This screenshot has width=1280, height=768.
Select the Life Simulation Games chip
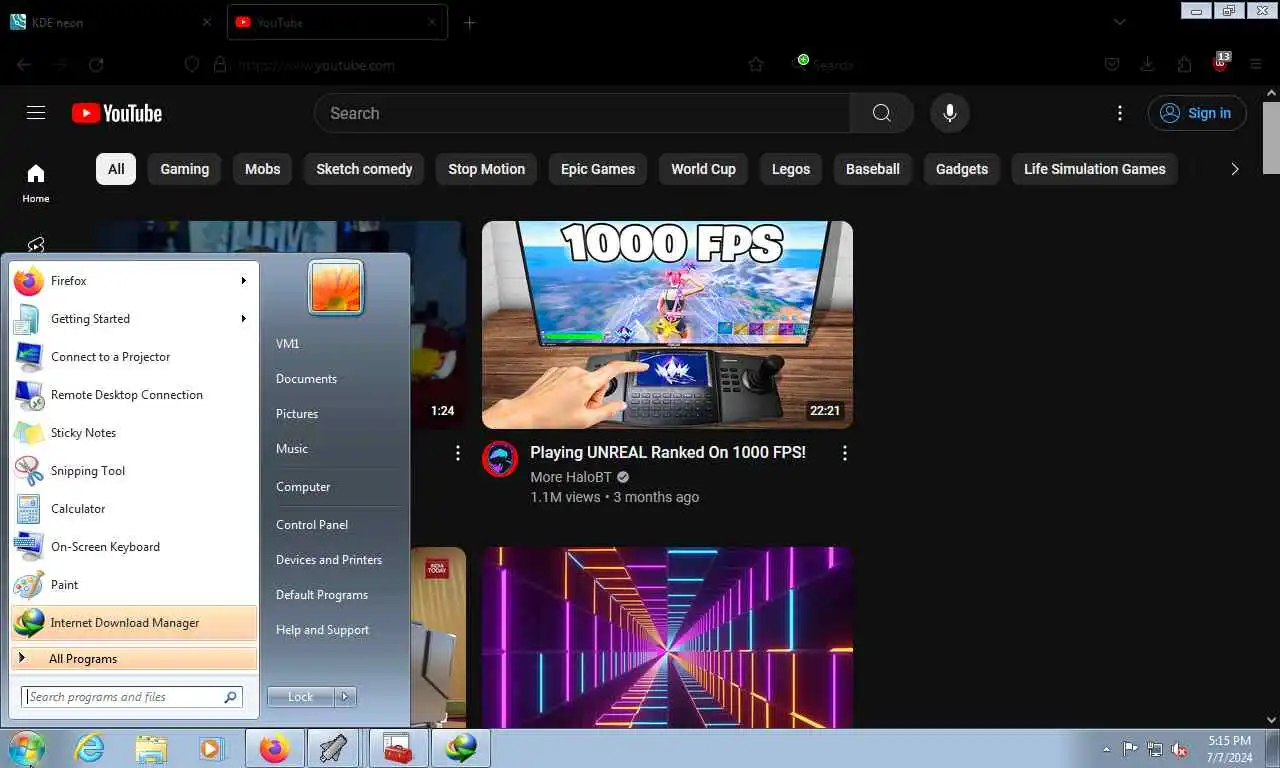[1095, 169]
